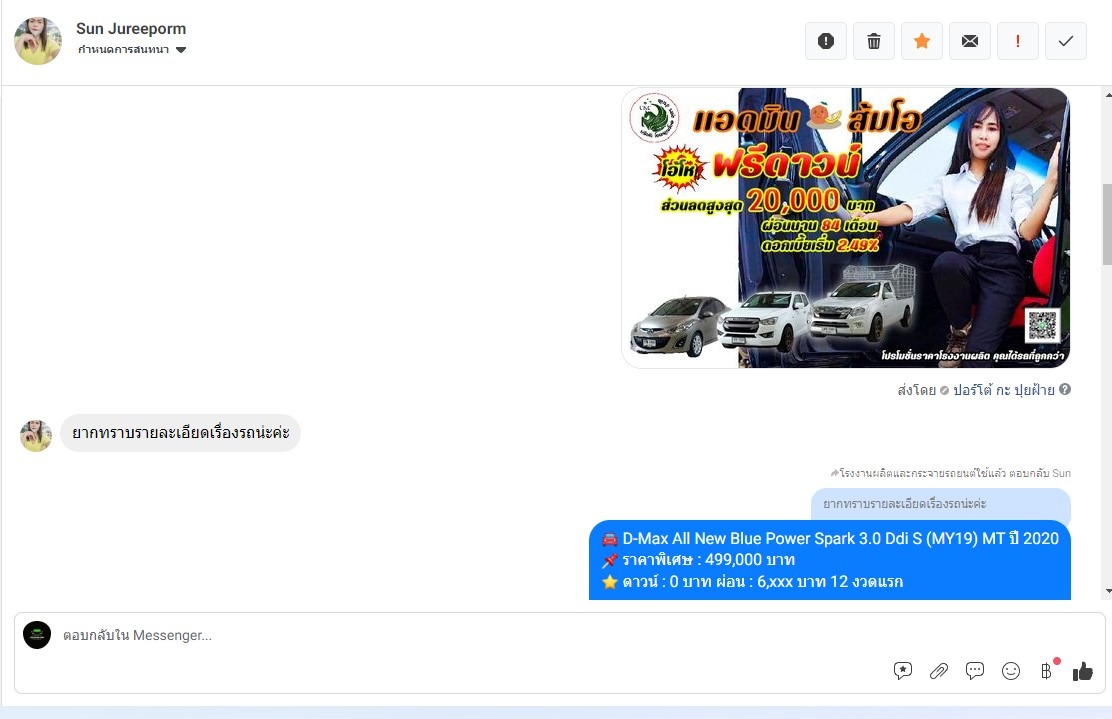Image resolution: width=1112 pixels, height=719 pixels.
Task: Mark conversation done with checkmark icon
Action: coord(1066,41)
